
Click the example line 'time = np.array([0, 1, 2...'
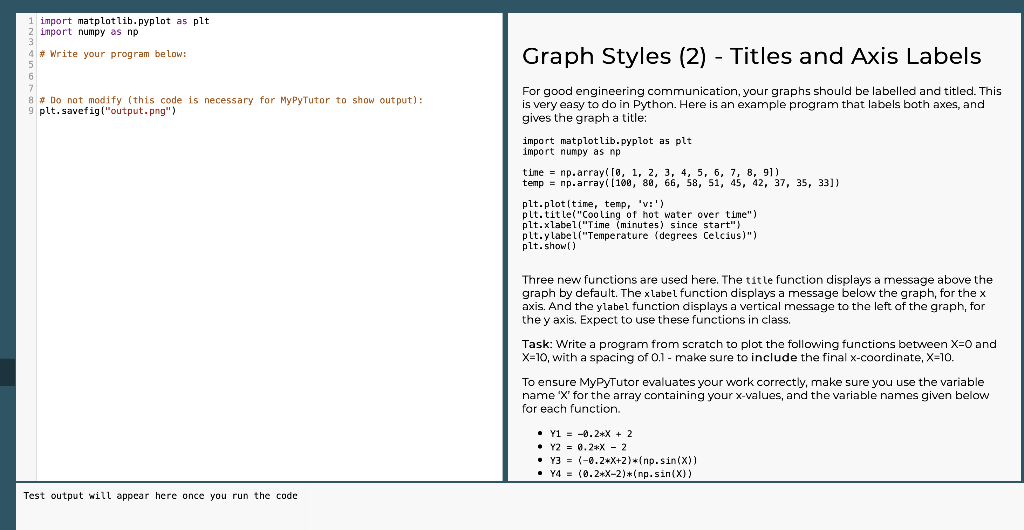[x=651, y=172]
